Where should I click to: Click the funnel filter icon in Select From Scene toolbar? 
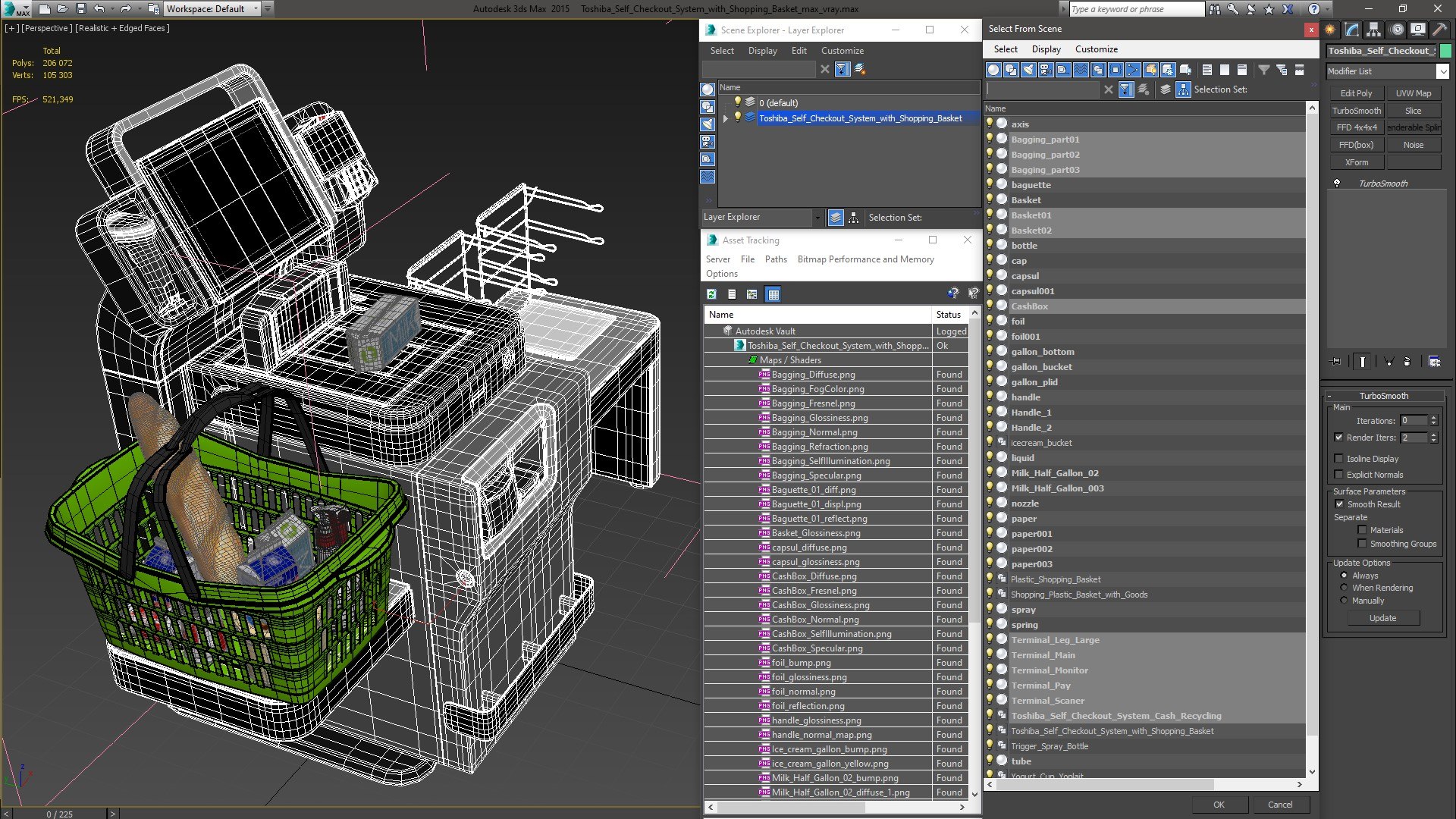[x=1264, y=70]
